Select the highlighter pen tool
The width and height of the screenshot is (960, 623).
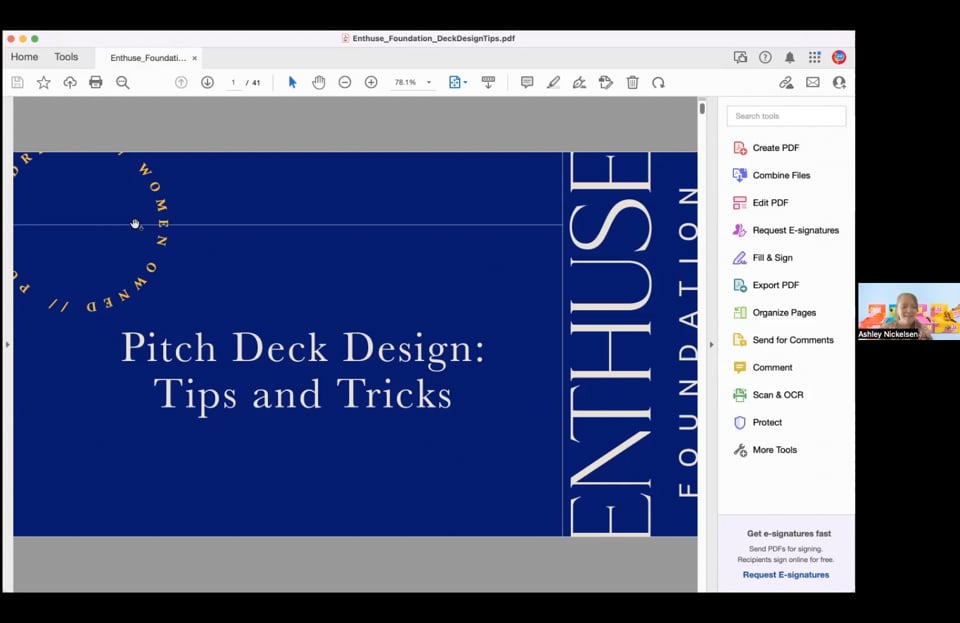click(553, 83)
